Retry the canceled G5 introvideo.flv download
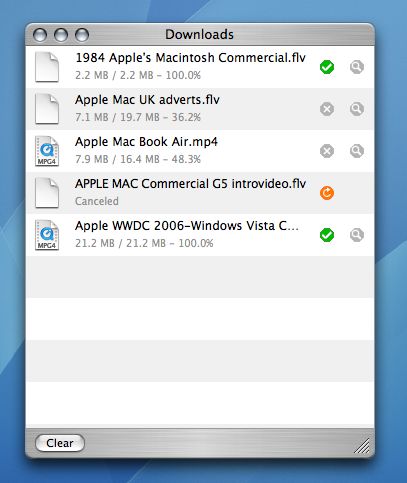407x483 pixels. tap(327, 193)
